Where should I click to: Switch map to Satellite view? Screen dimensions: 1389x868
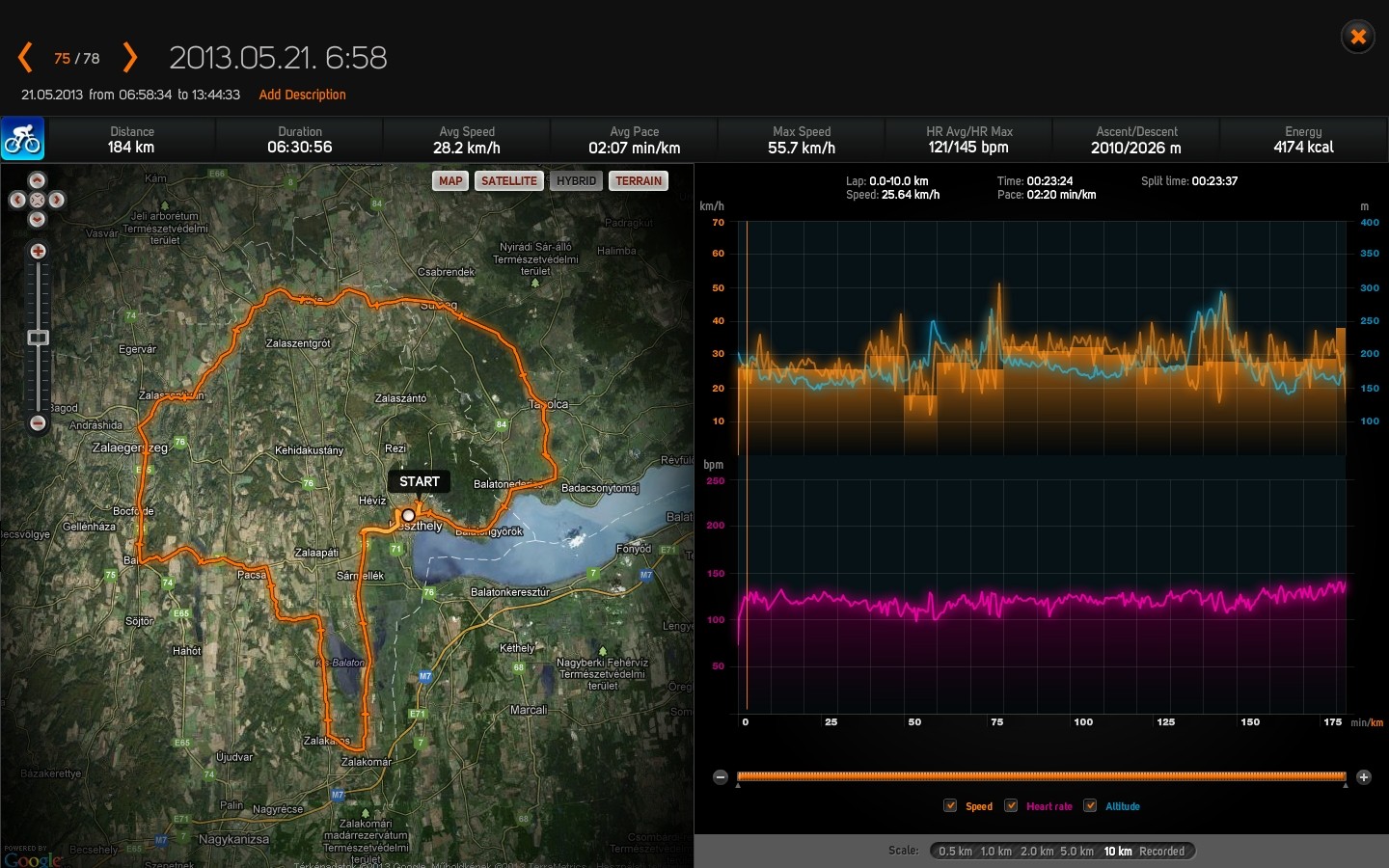(508, 180)
